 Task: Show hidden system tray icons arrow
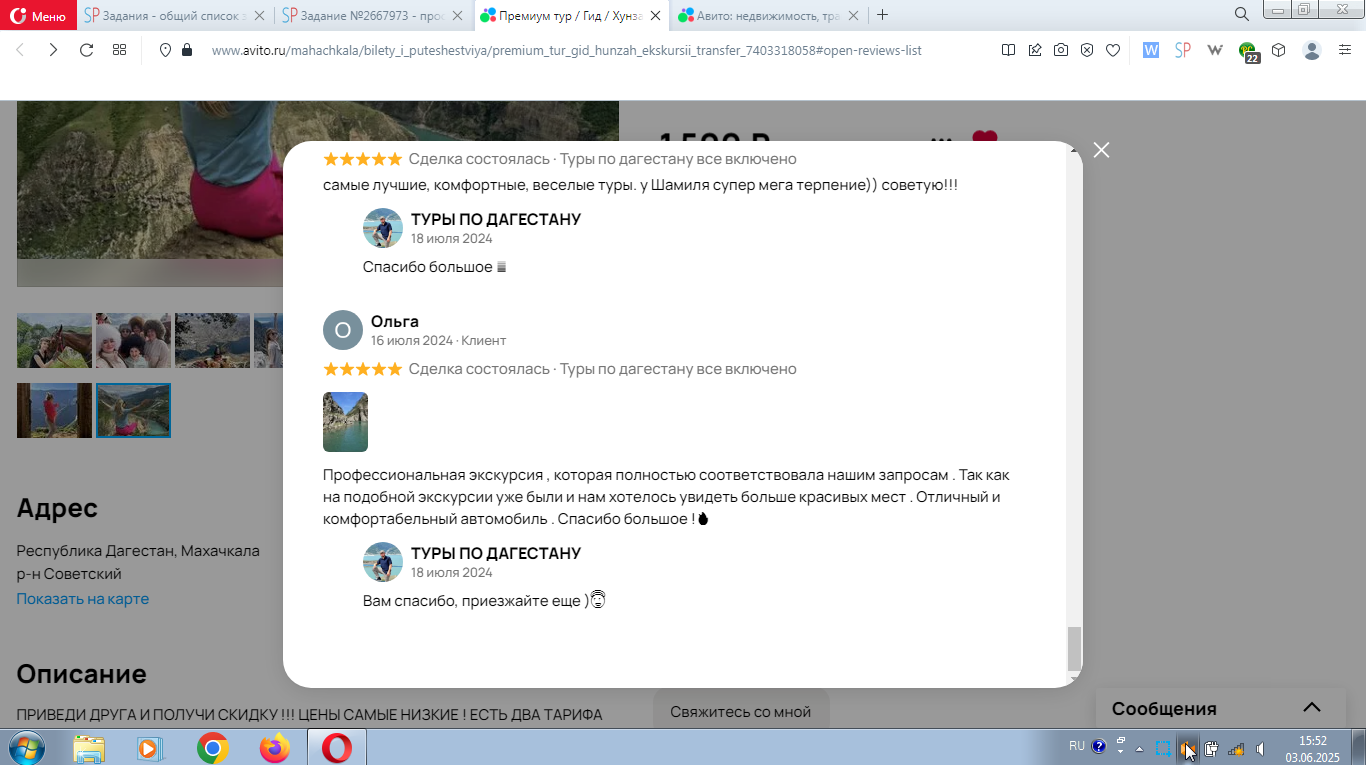[1139, 748]
